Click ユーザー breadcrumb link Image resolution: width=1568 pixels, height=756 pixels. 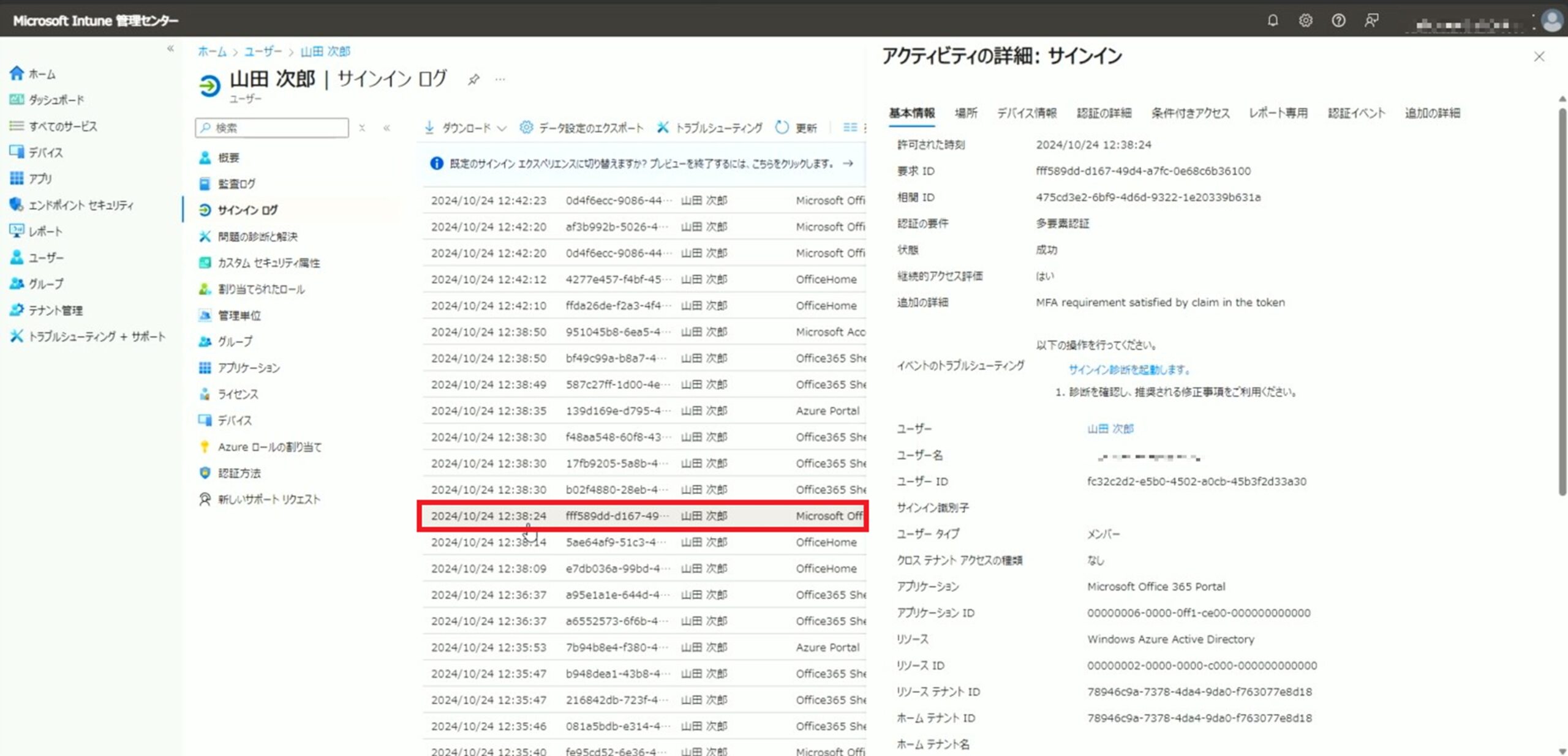[x=263, y=51]
